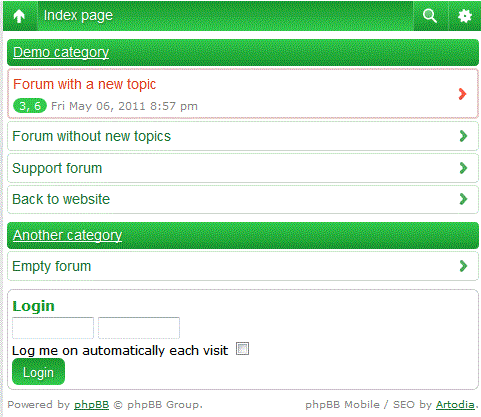Click the Index page title in the header
Viewport: 481px width, 417px height.
tap(78, 16)
